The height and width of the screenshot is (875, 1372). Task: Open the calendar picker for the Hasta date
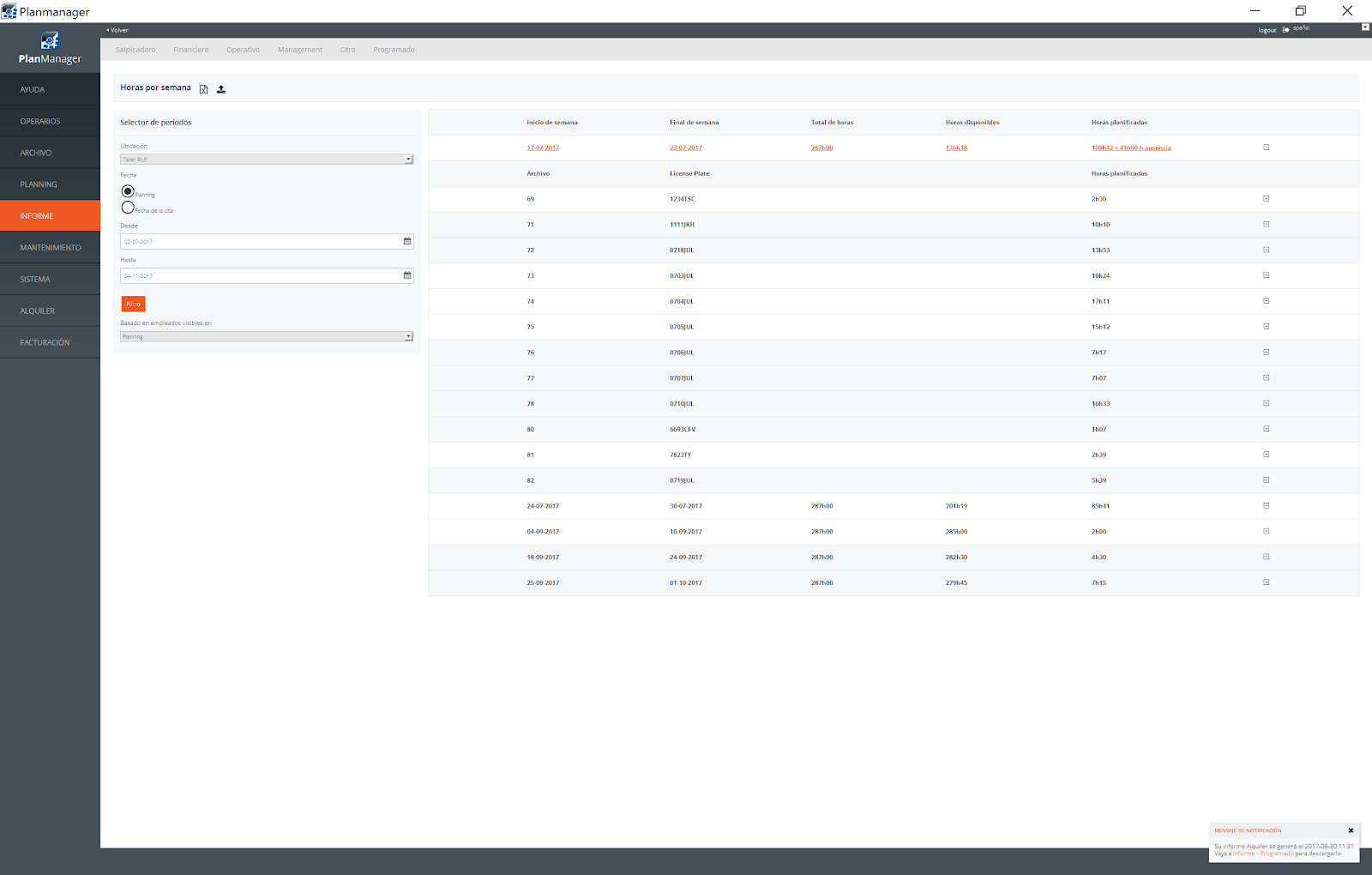click(407, 275)
